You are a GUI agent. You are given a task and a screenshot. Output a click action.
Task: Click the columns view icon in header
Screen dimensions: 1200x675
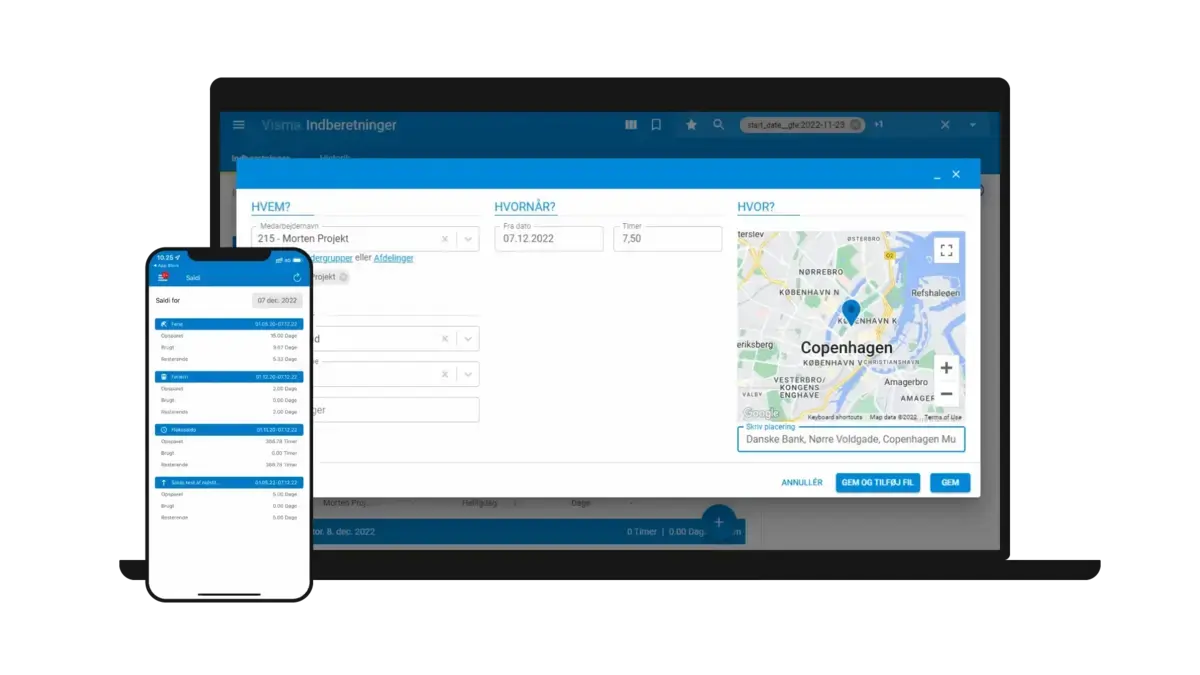631,125
